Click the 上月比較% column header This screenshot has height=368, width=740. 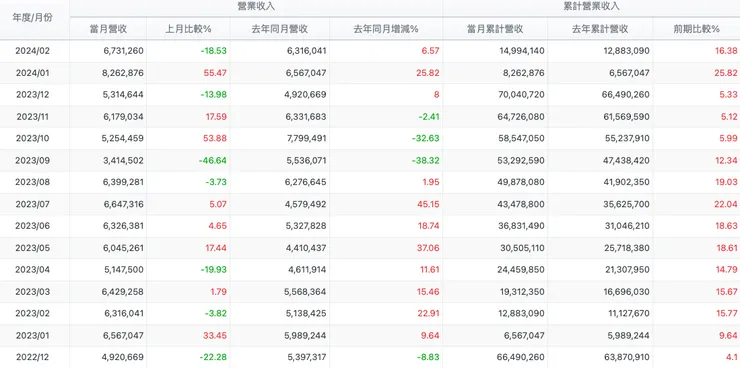[x=188, y=29]
